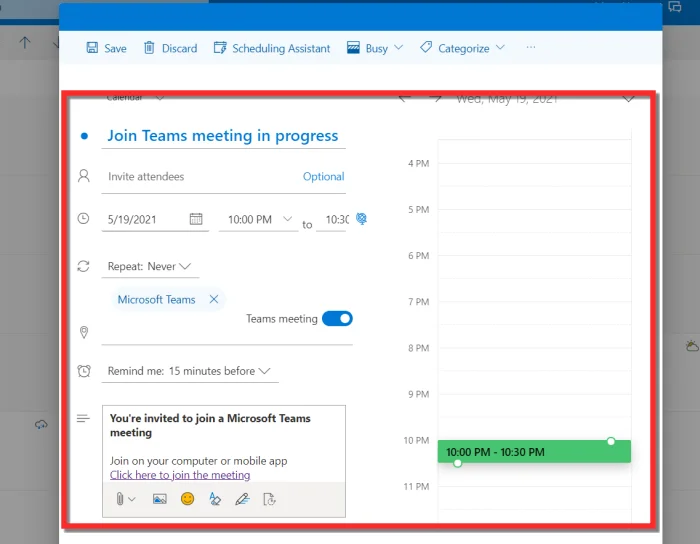Image resolution: width=700 pixels, height=544 pixels.
Task: Click the show formatting options icon
Action: pyautogui.click(x=215, y=499)
